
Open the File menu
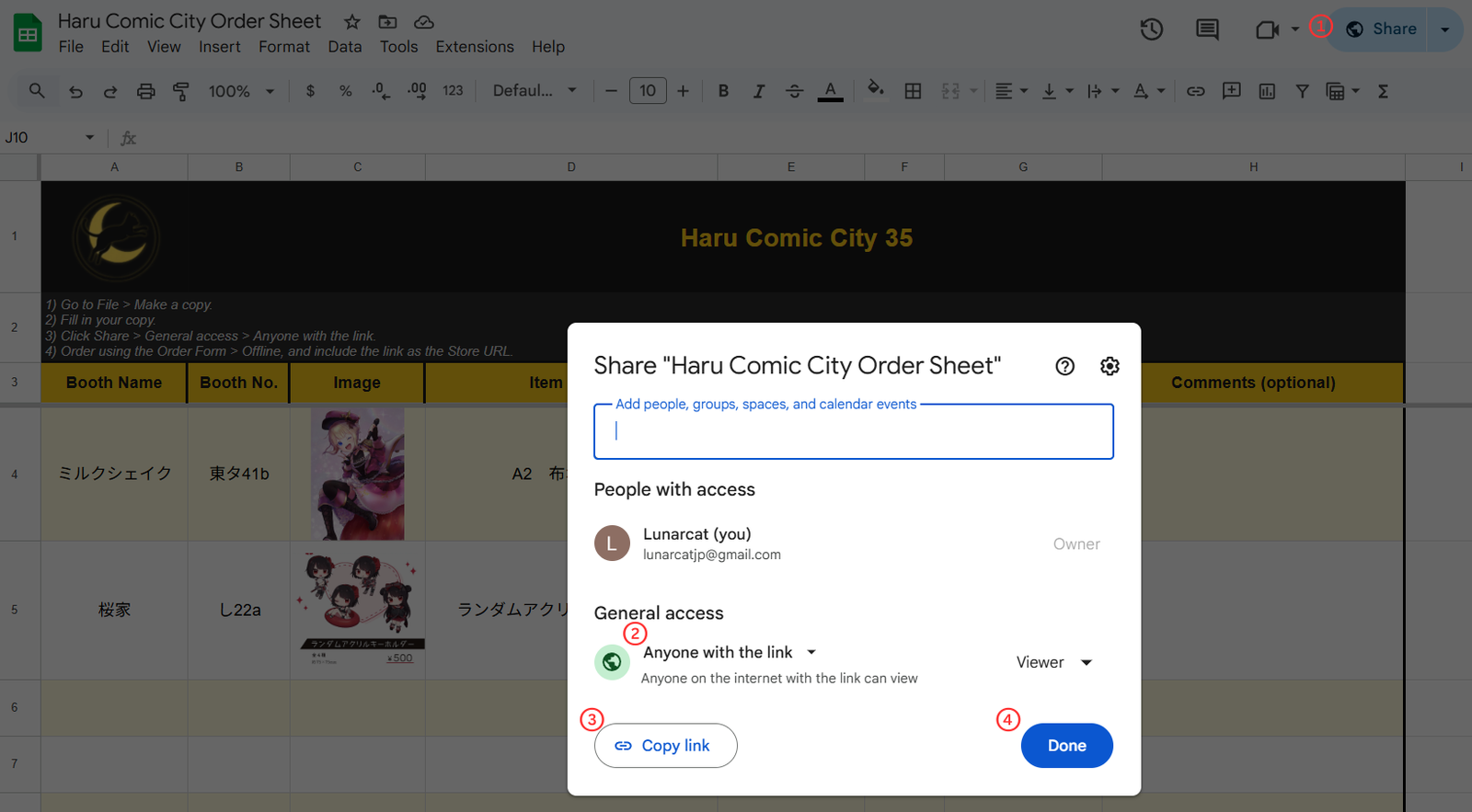[x=71, y=47]
